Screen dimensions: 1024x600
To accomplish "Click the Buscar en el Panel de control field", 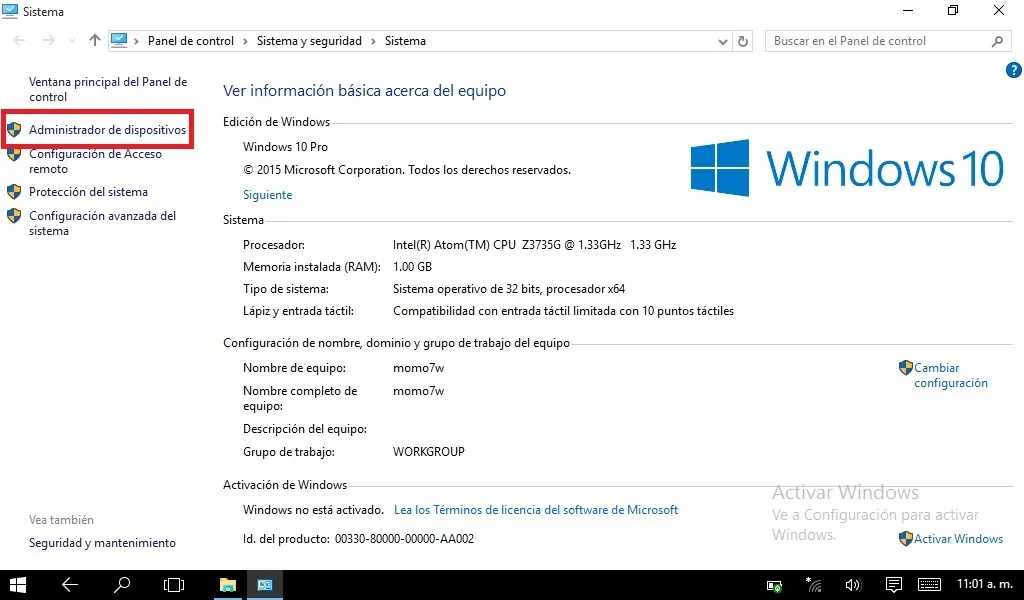I will point(888,41).
